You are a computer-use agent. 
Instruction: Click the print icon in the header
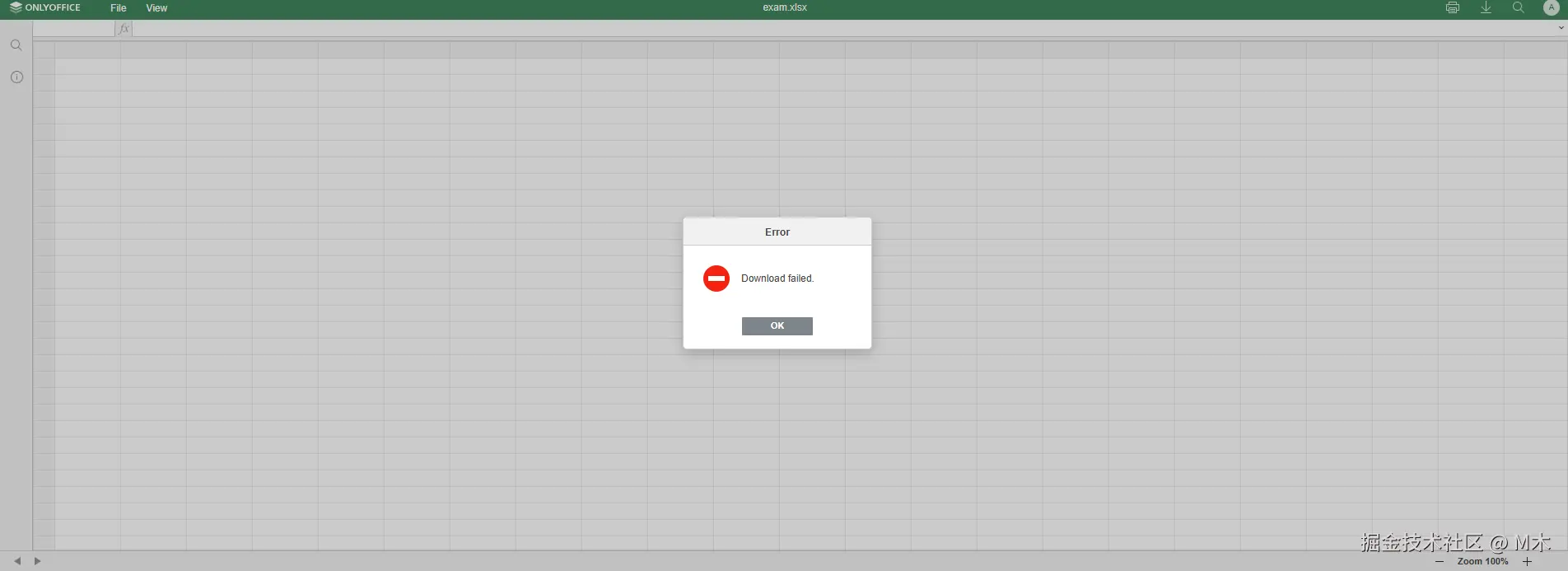tap(1453, 7)
